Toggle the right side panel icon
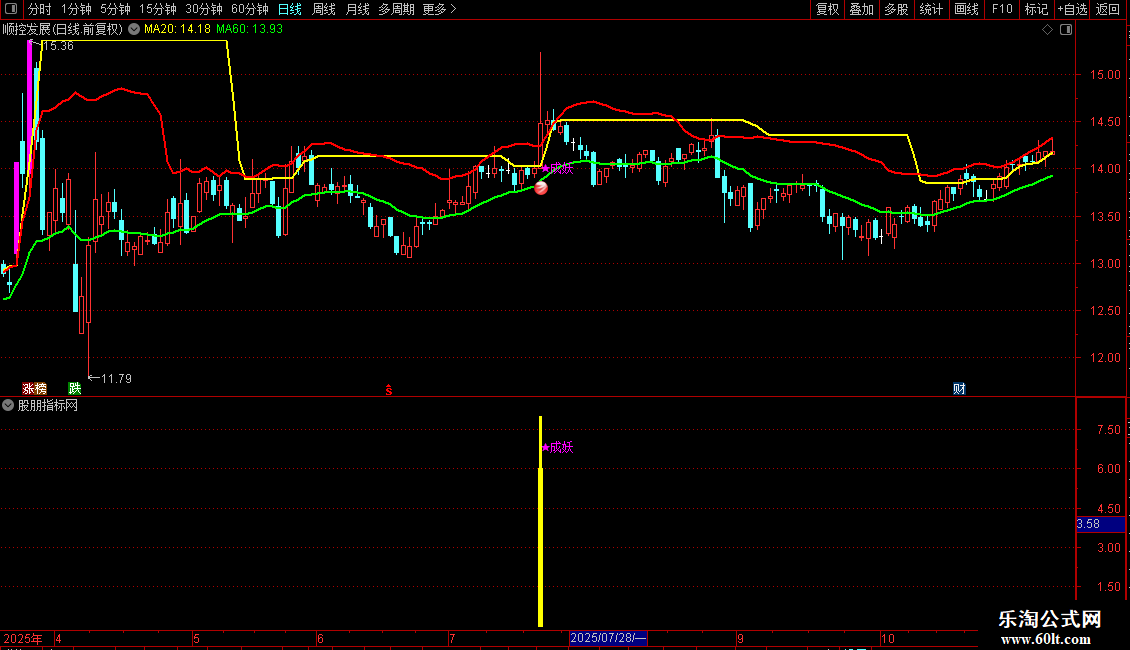Viewport: 1130px width, 650px height. [x=1066, y=30]
